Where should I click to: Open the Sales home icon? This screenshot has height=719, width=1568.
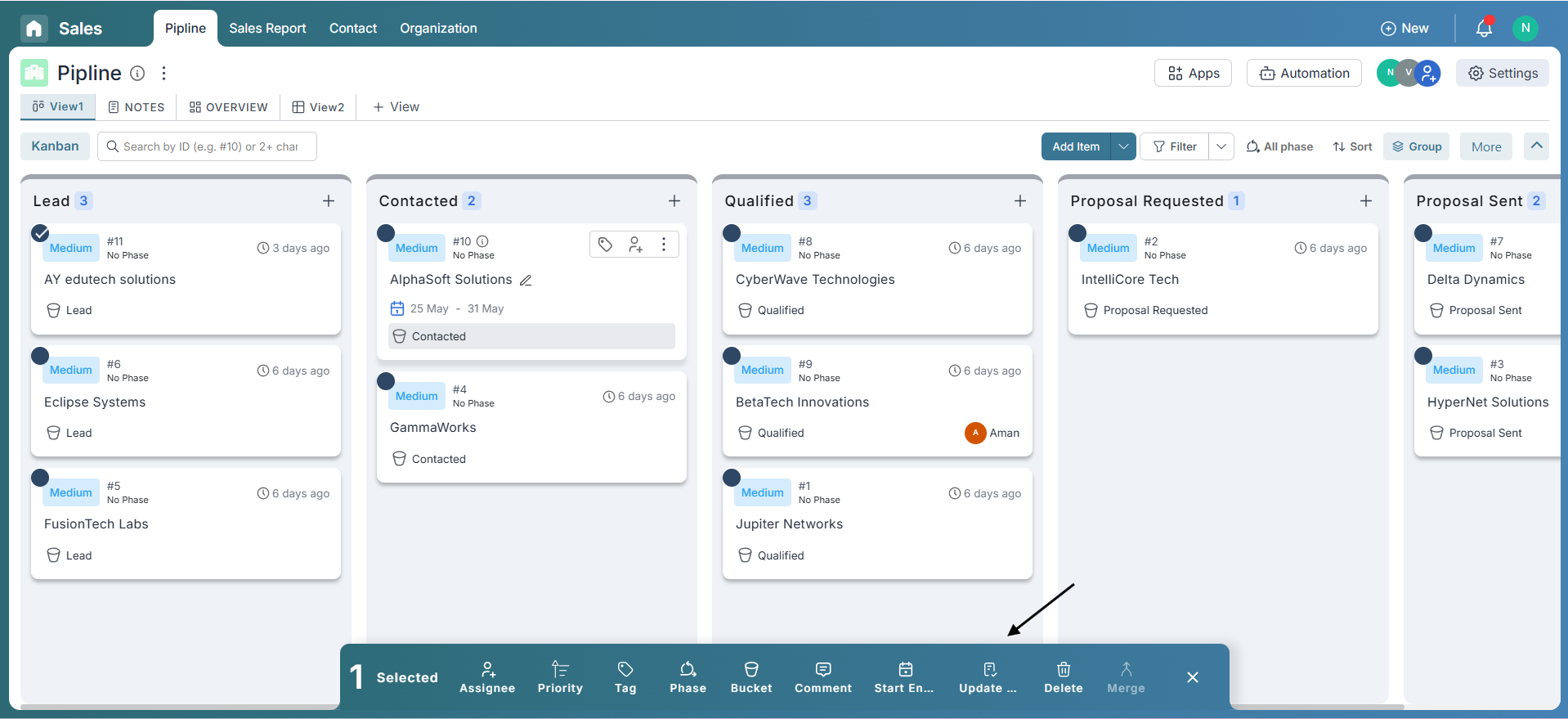click(x=34, y=29)
